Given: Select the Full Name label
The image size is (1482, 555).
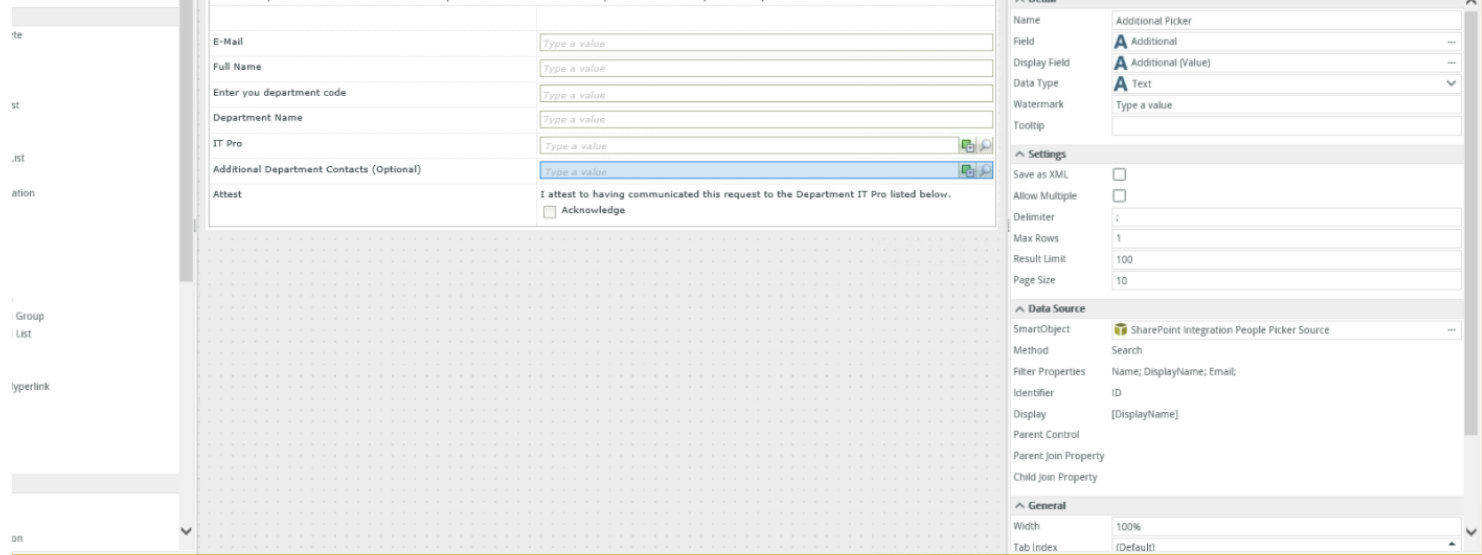Looking at the screenshot, I should click(237, 67).
